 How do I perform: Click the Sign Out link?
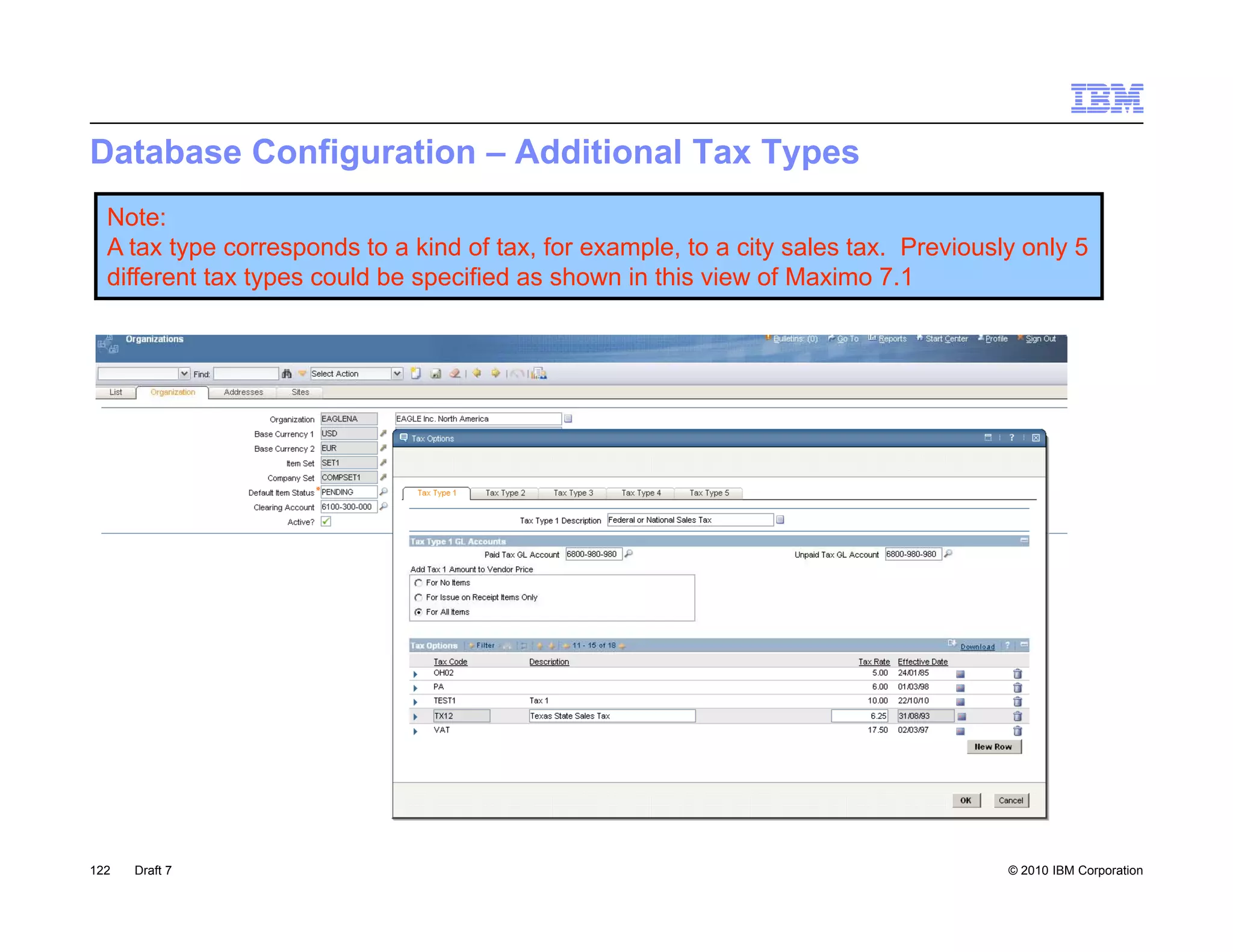coord(1040,339)
